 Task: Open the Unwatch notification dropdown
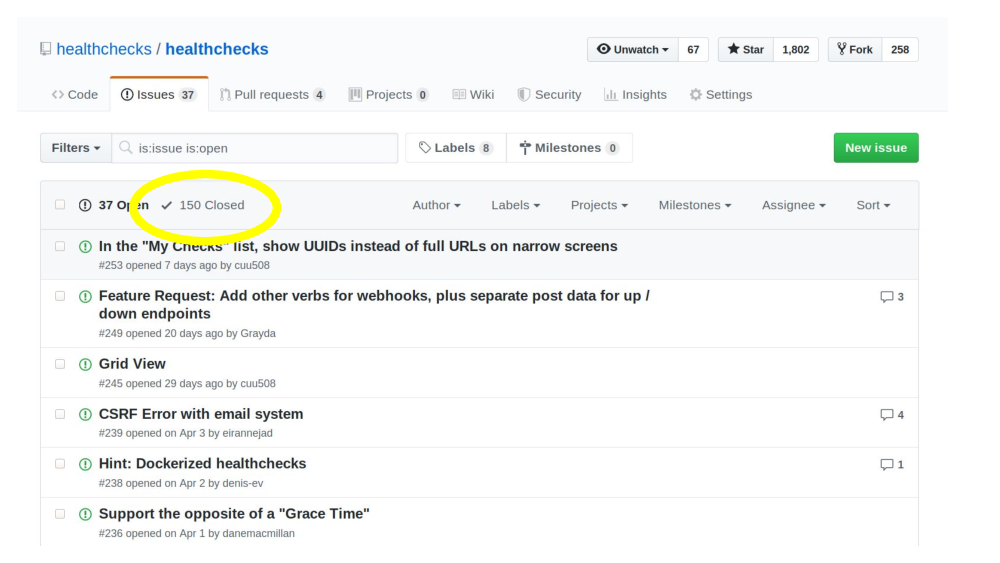pos(633,49)
